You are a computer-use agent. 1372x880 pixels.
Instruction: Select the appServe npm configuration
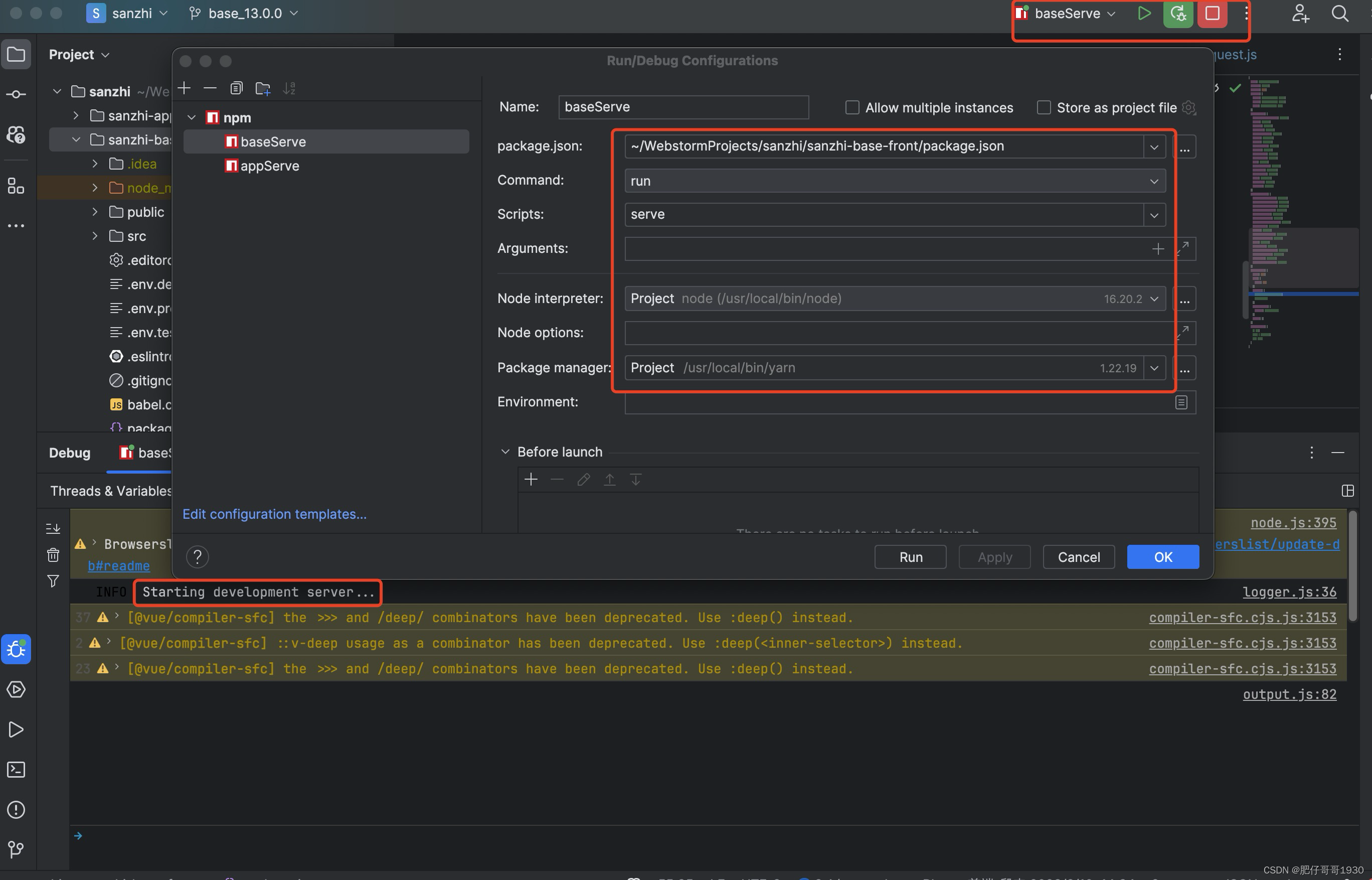(270, 166)
